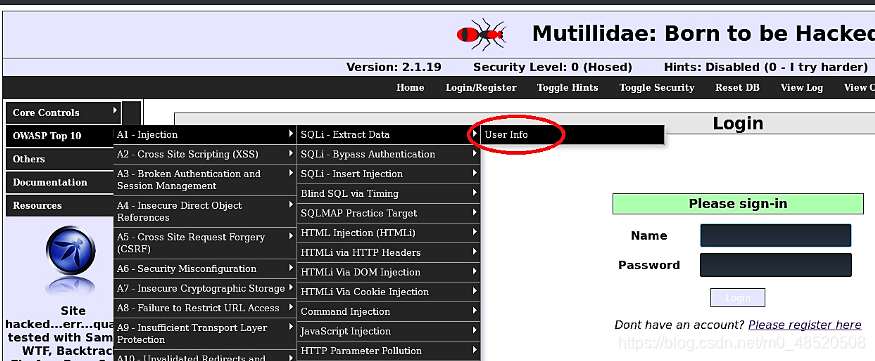Viewport: 875px width, 361px height.
Task: Click Hints: Disabled status text
Action: point(766,68)
